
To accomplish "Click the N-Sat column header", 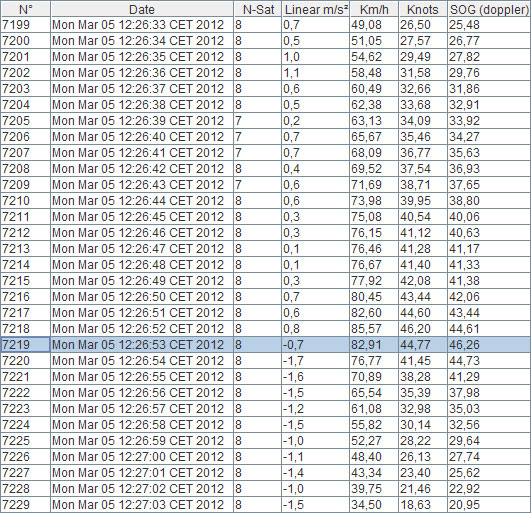I will coord(258,9).
